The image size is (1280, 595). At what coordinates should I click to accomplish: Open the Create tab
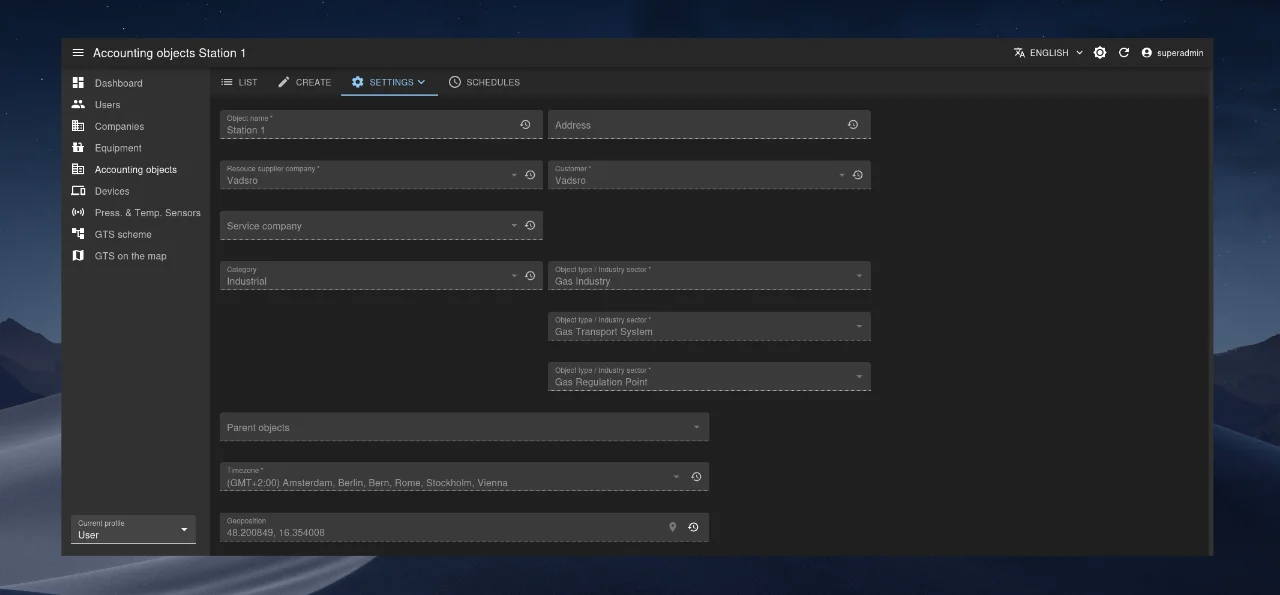tap(304, 82)
